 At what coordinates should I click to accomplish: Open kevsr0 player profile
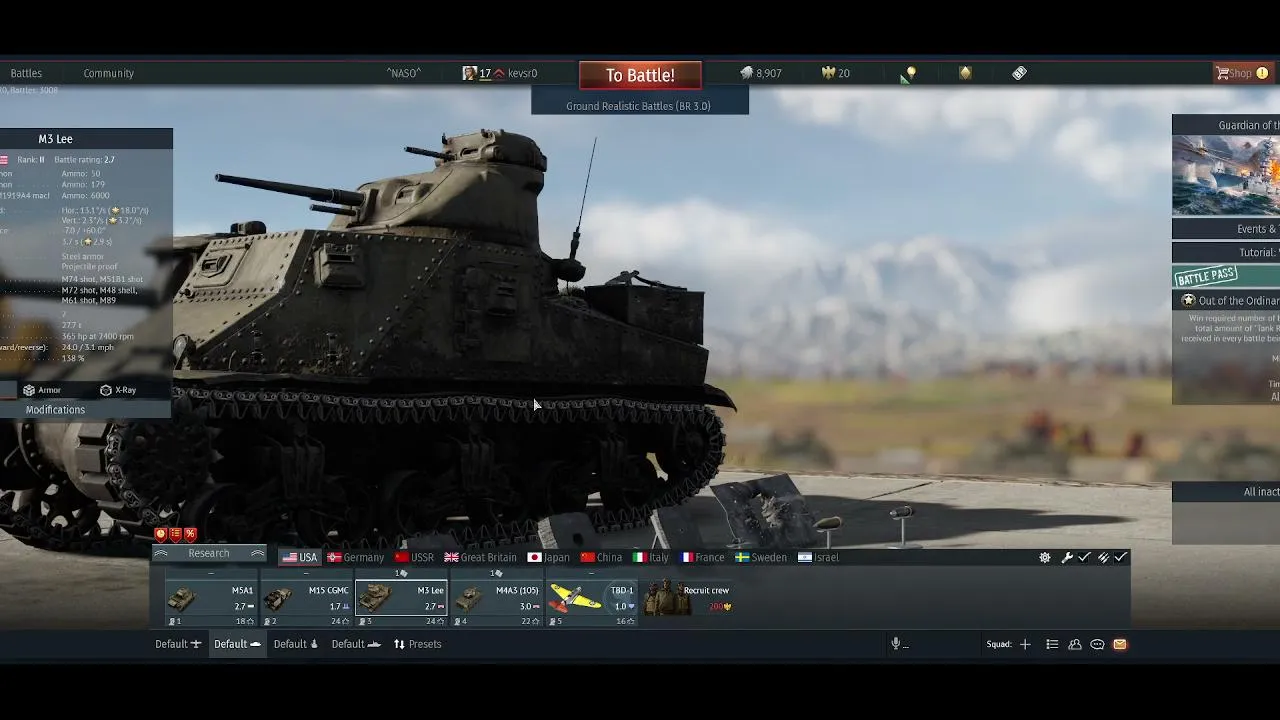click(522, 73)
